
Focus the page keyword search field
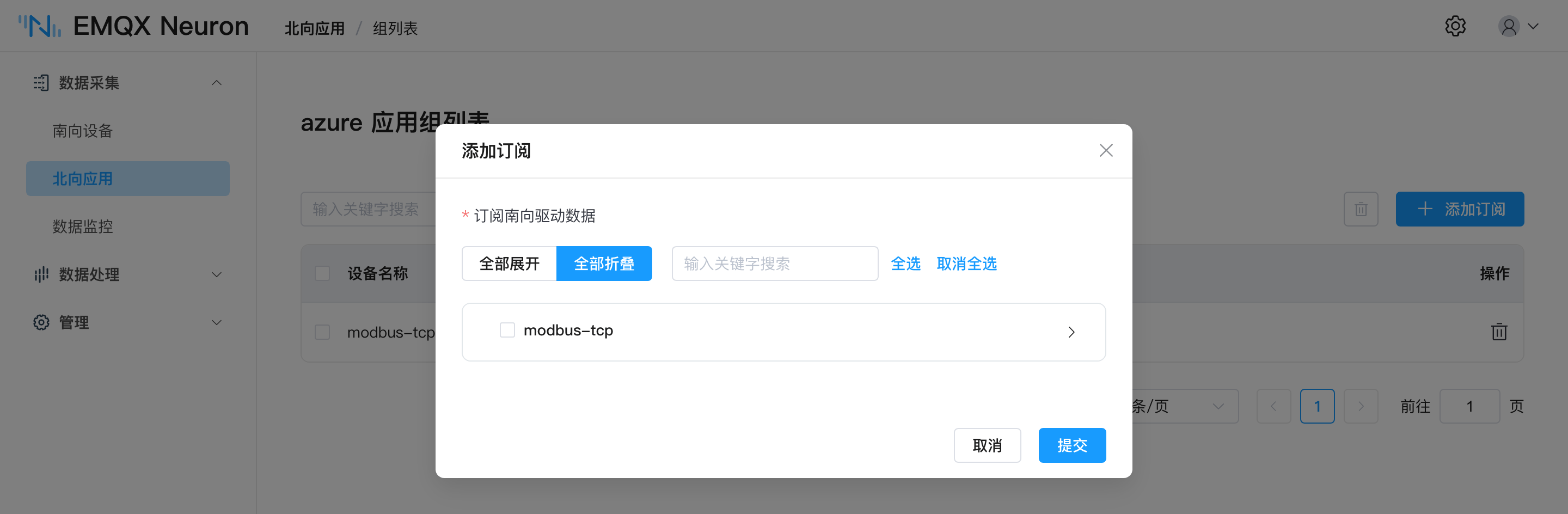[x=368, y=209]
